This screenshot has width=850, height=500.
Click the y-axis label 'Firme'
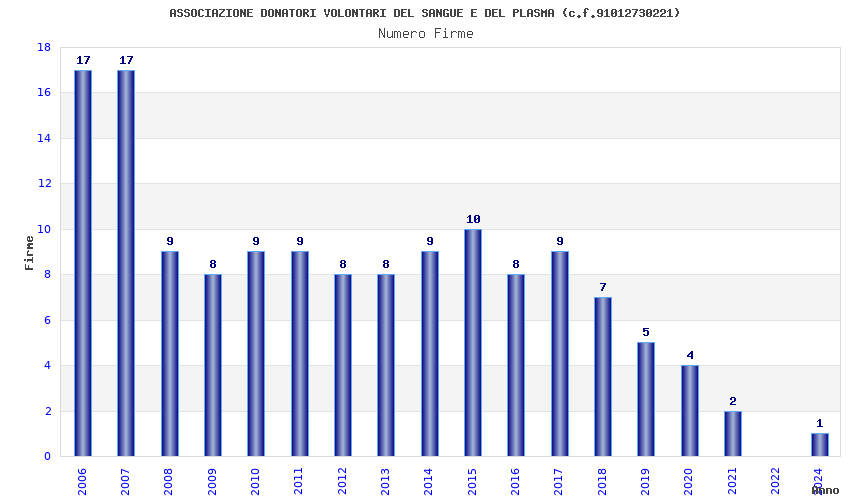click(29, 253)
